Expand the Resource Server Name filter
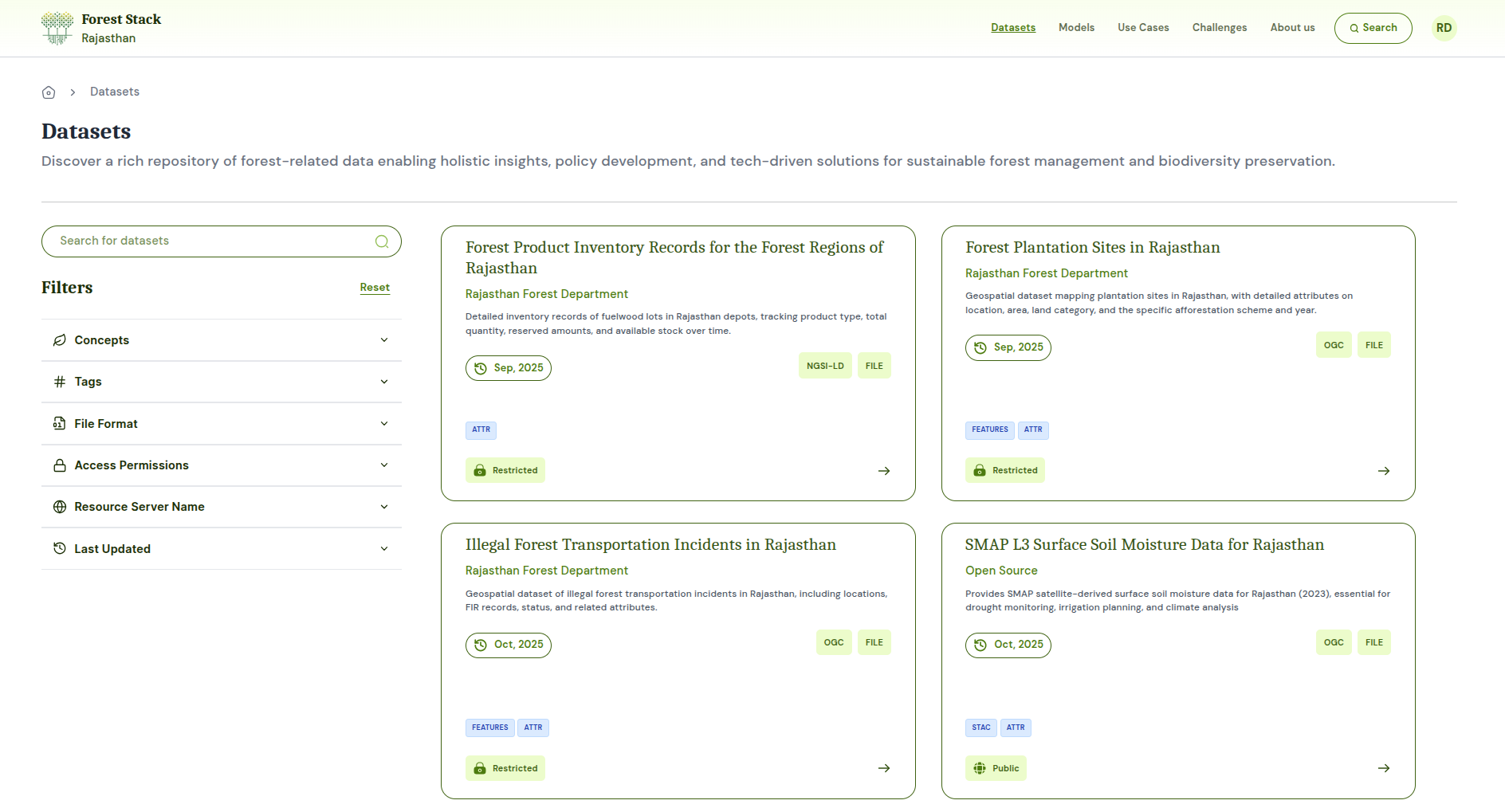Image resolution: width=1505 pixels, height=812 pixels. [x=384, y=506]
